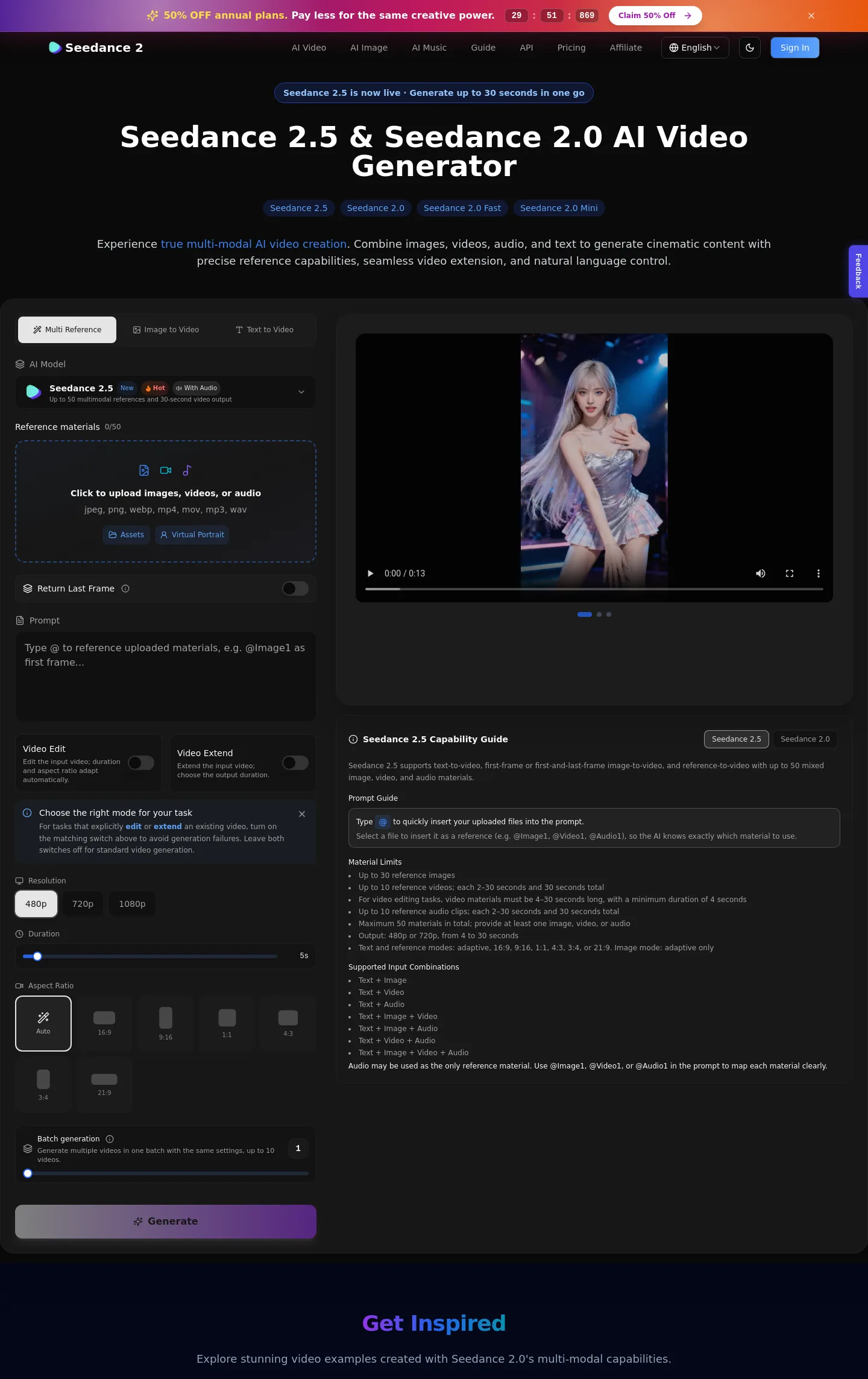Open the AI Music nav menu

coord(429,48)
